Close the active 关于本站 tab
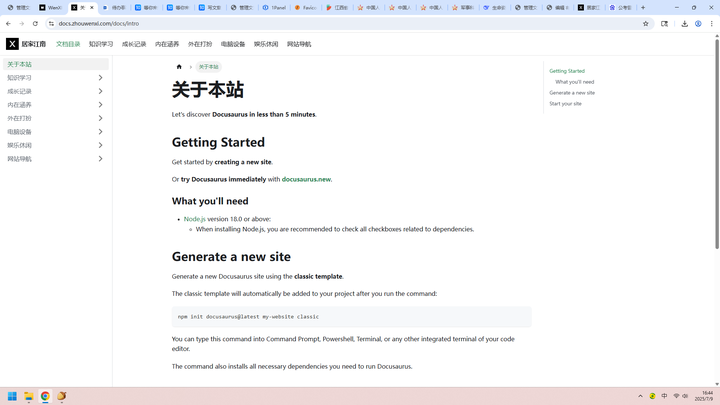The image size is (720, 405). pyautogui.click(x=91, y=7)
